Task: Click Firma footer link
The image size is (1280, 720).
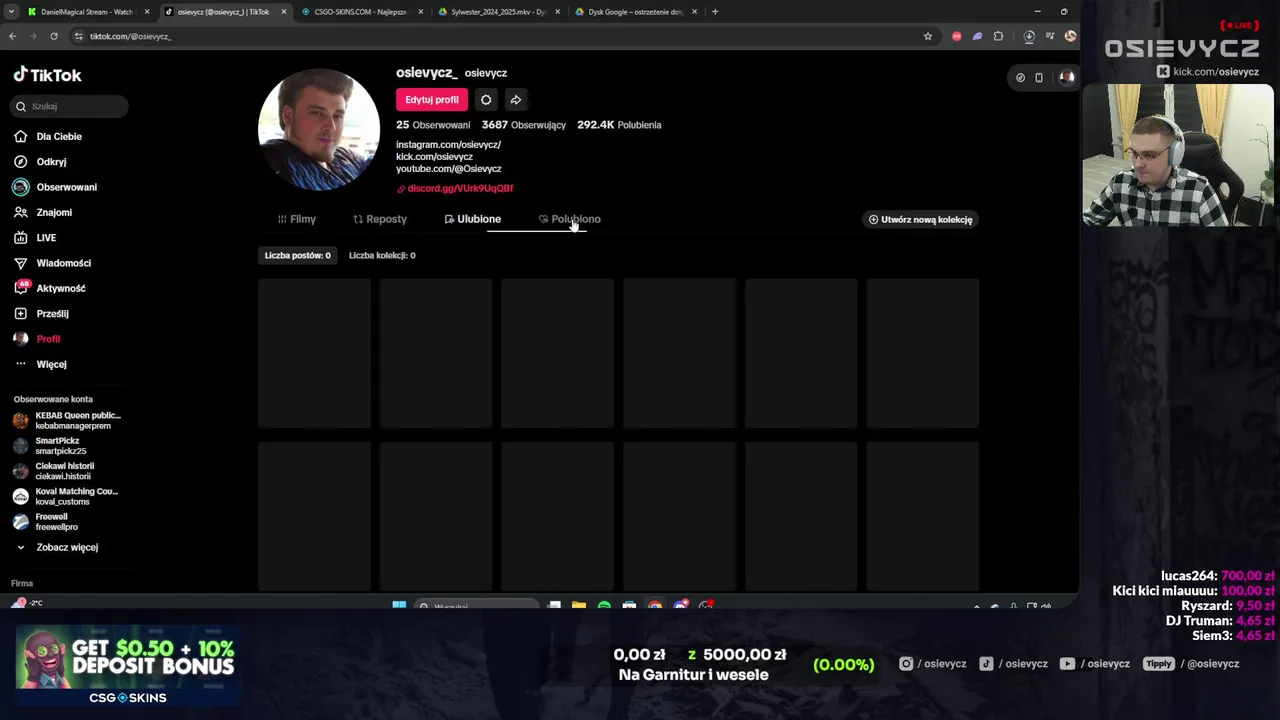Action: (x=22, y=583)
